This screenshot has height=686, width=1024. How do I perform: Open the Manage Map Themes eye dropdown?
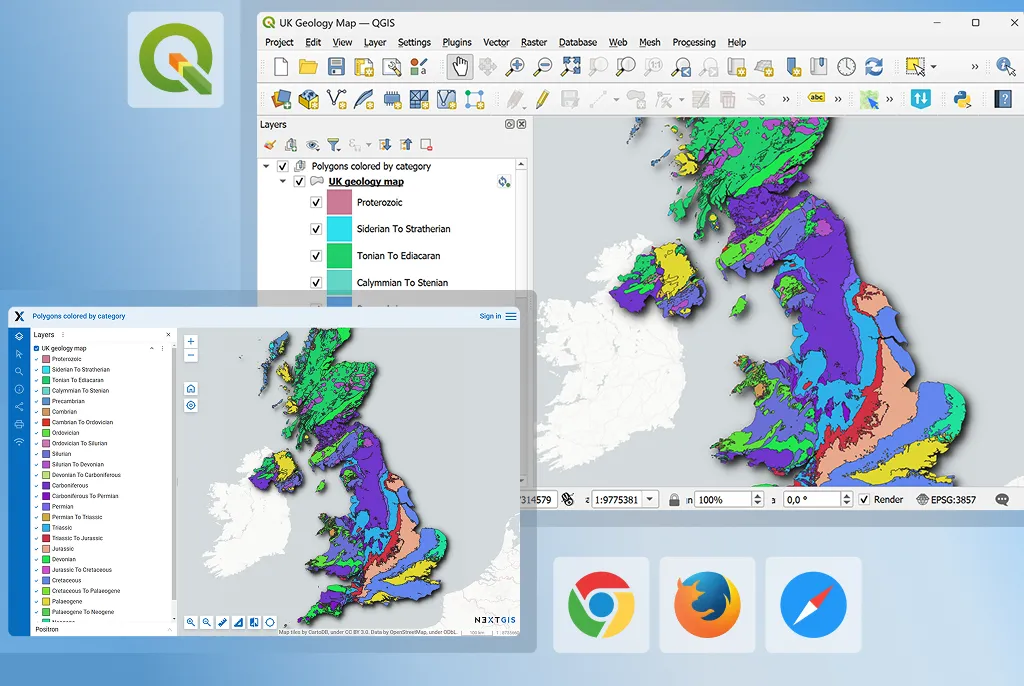click(313, 144)
